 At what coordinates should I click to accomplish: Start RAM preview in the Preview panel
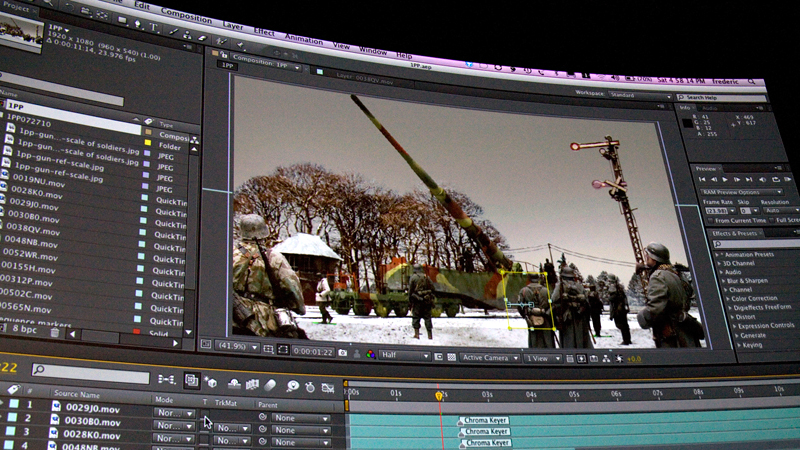(788, 180)
